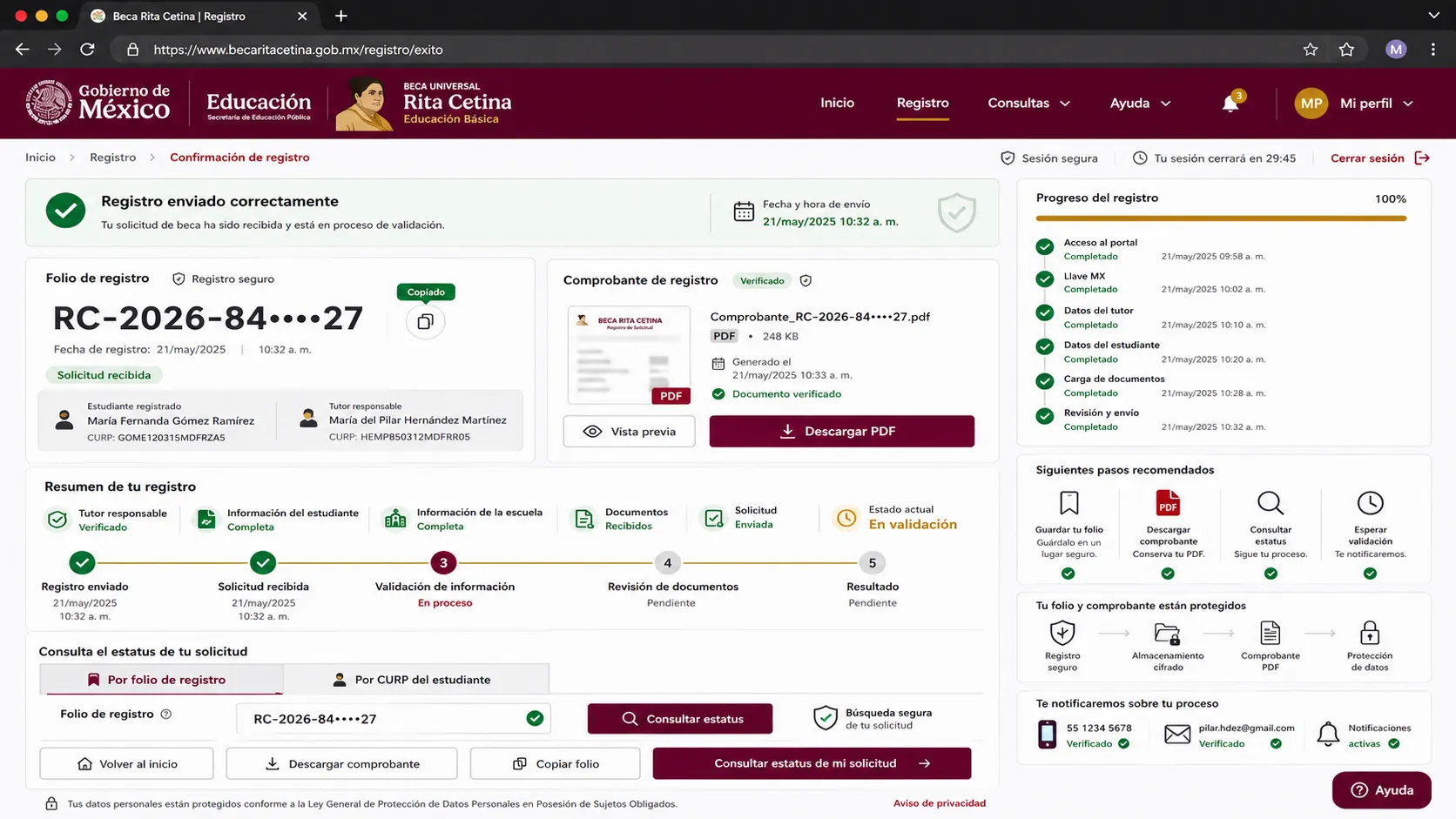Viewport: 1456px width, 819px height.
Task: Click Volver al inicio button
Action: 126,763
